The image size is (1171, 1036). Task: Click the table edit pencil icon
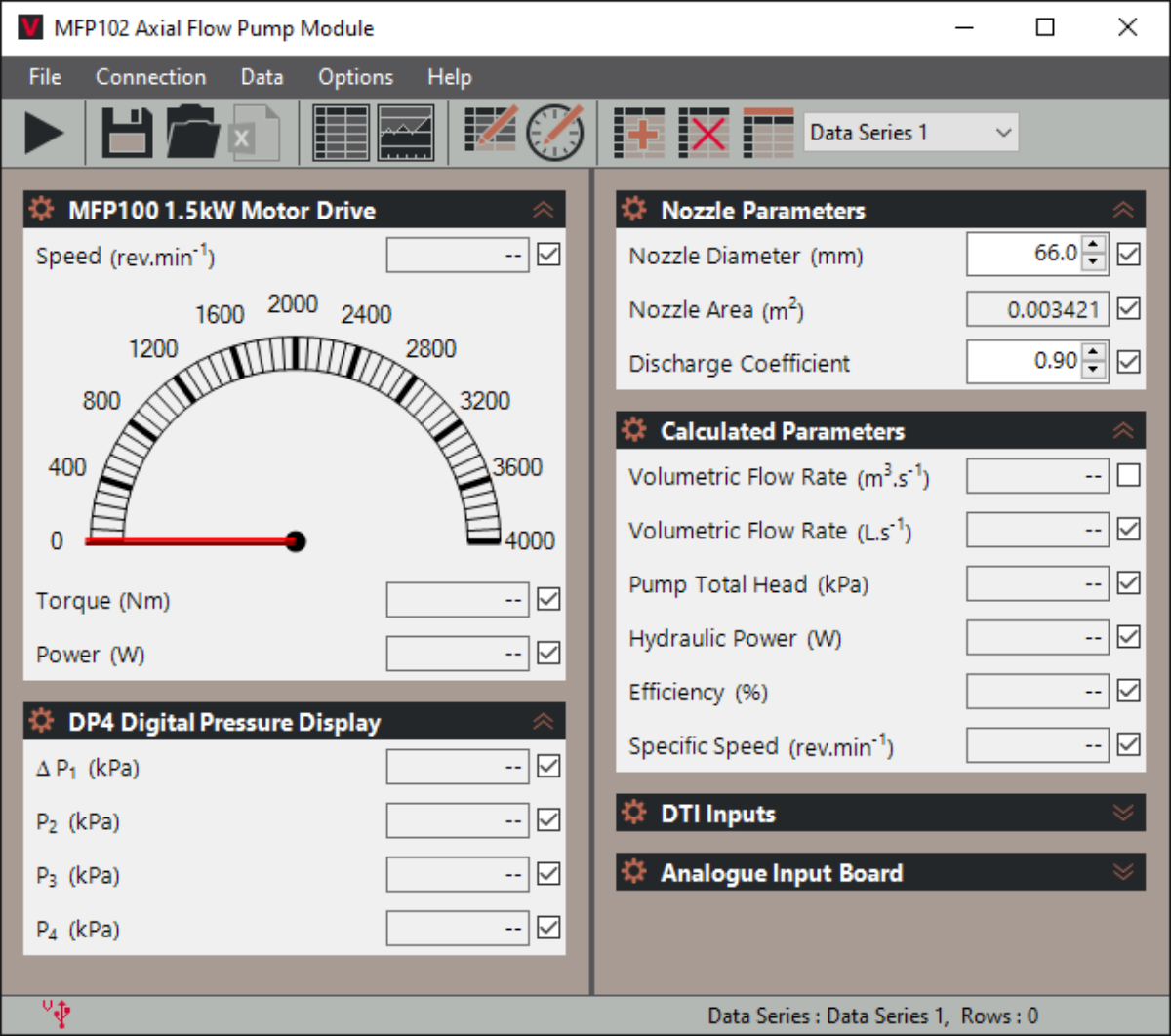[491, 131]
